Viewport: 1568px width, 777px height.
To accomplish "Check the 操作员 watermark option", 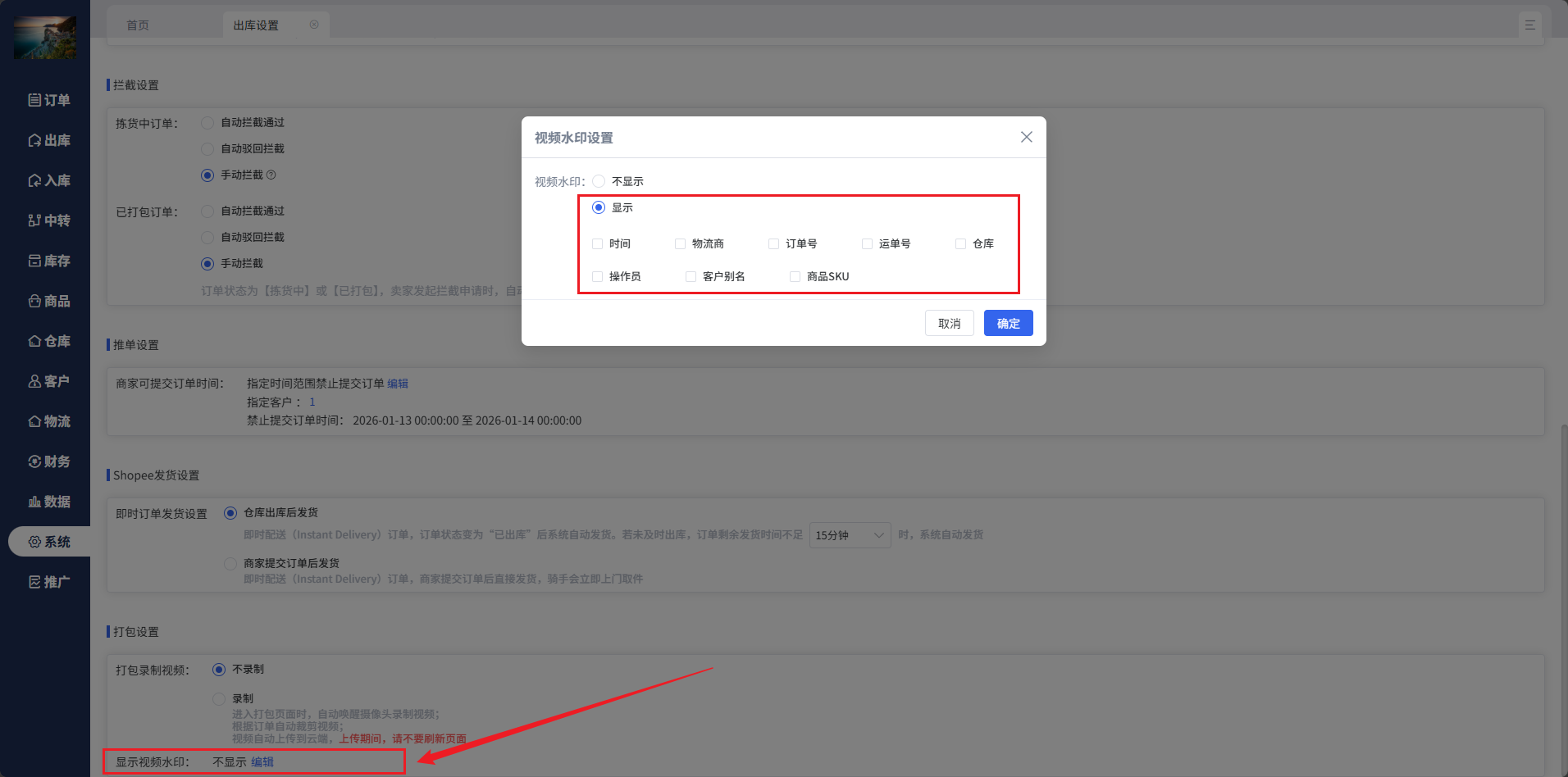I will click(x=597, y=276).
